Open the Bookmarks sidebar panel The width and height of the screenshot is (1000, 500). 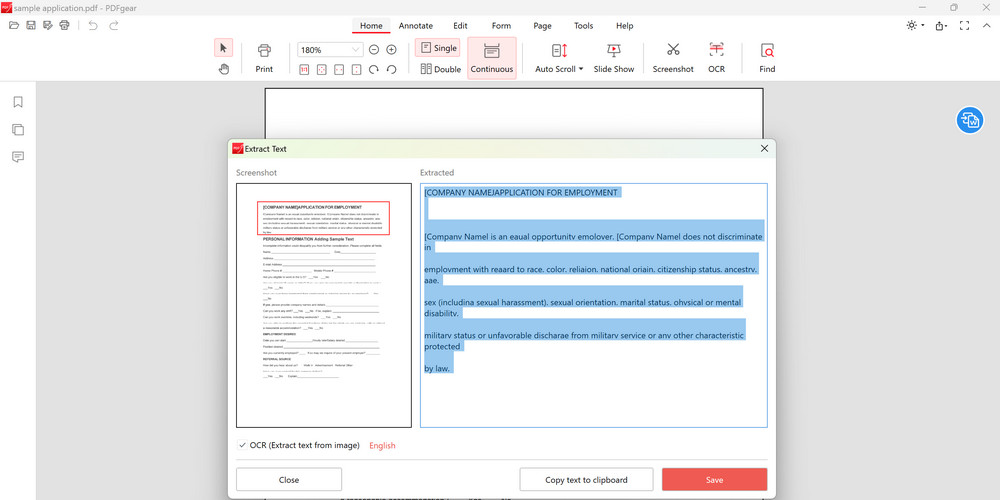[x=18, y=102]
